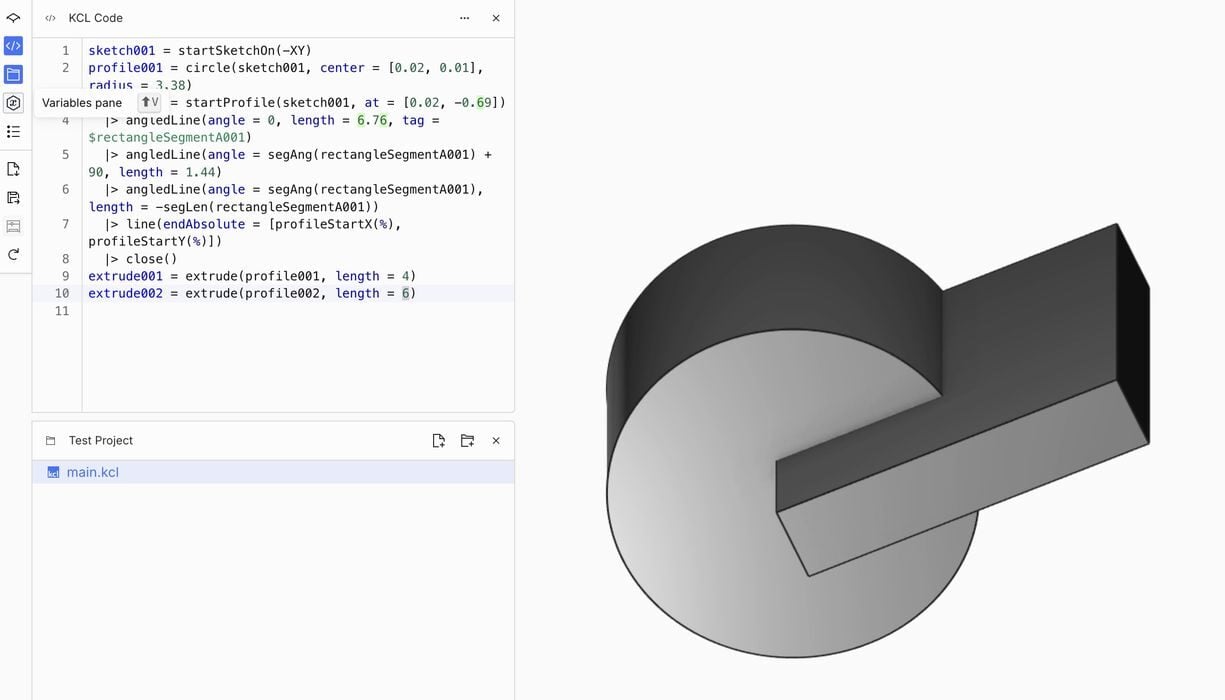Create a new file in Test Project

click(438, 441)
